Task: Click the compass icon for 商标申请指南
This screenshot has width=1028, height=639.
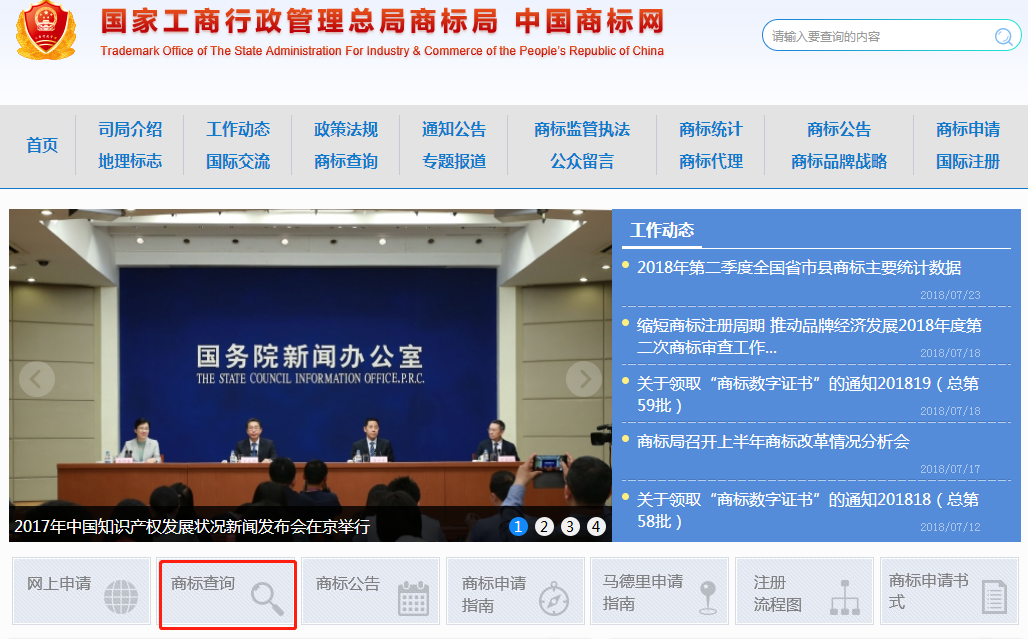Action: [554, 597]
